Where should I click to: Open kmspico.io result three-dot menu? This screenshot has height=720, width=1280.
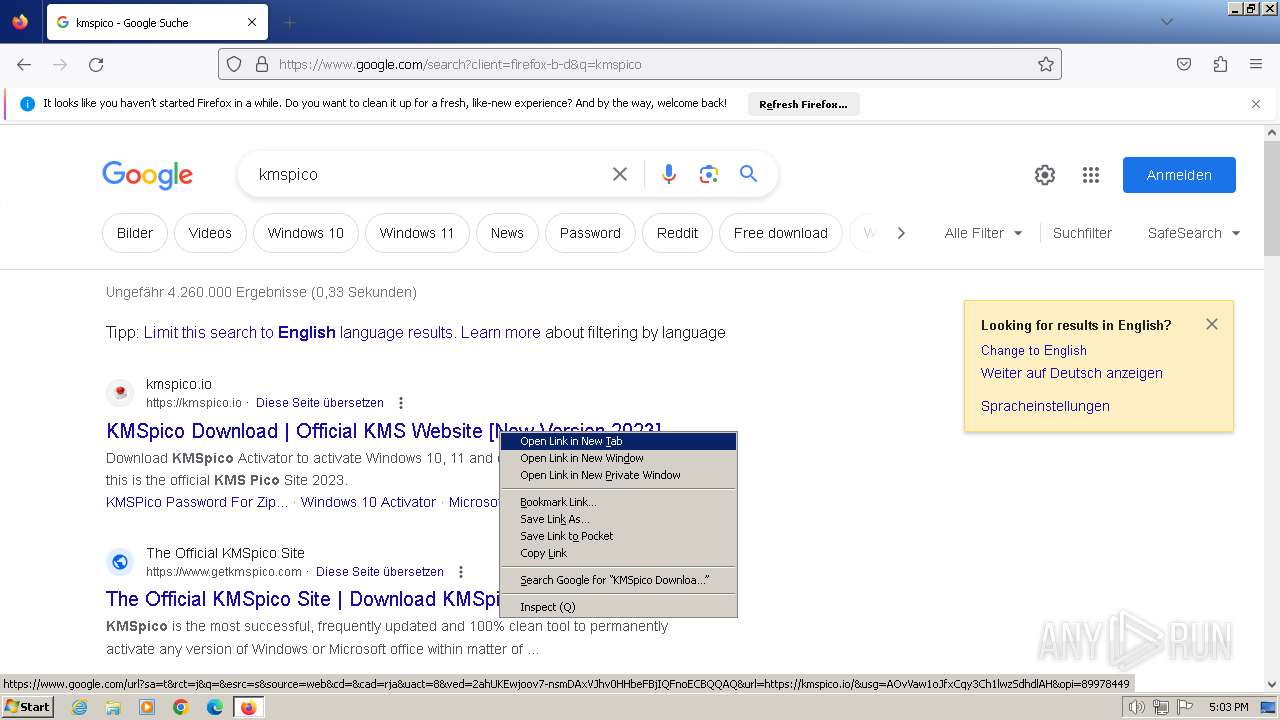pos(401,403)
